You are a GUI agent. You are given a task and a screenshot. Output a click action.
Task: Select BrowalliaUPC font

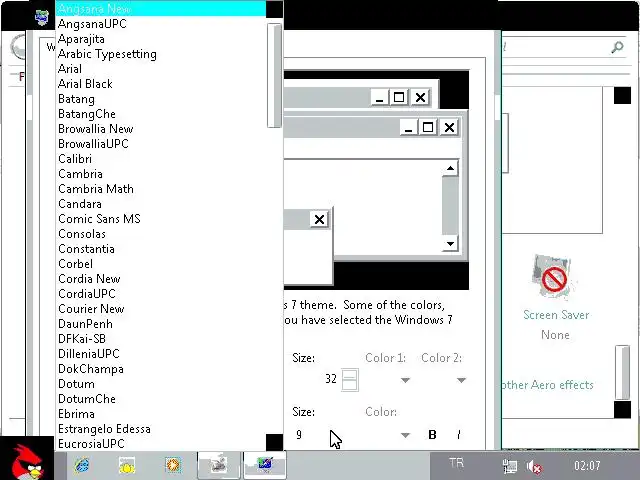tap(161, 144)
